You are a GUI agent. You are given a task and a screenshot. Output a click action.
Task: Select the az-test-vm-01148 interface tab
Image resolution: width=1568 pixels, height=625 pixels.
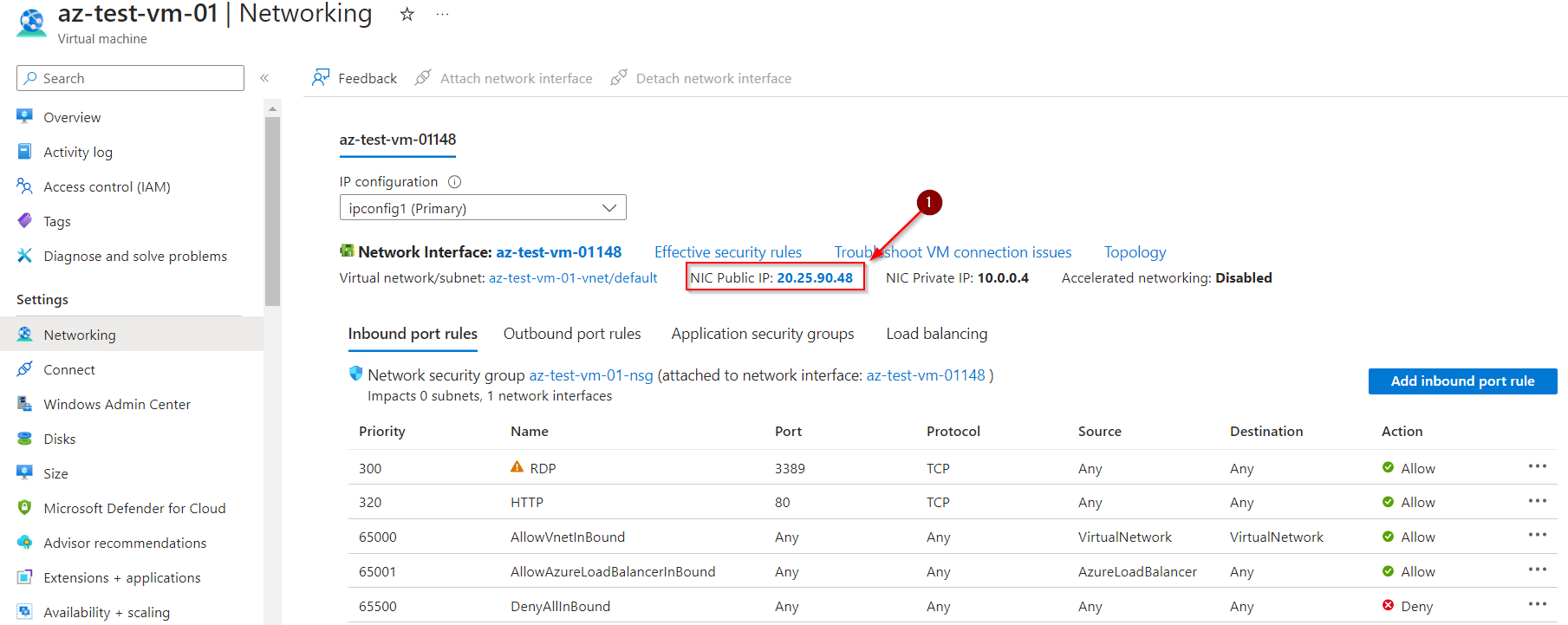(x=398, y=140)
